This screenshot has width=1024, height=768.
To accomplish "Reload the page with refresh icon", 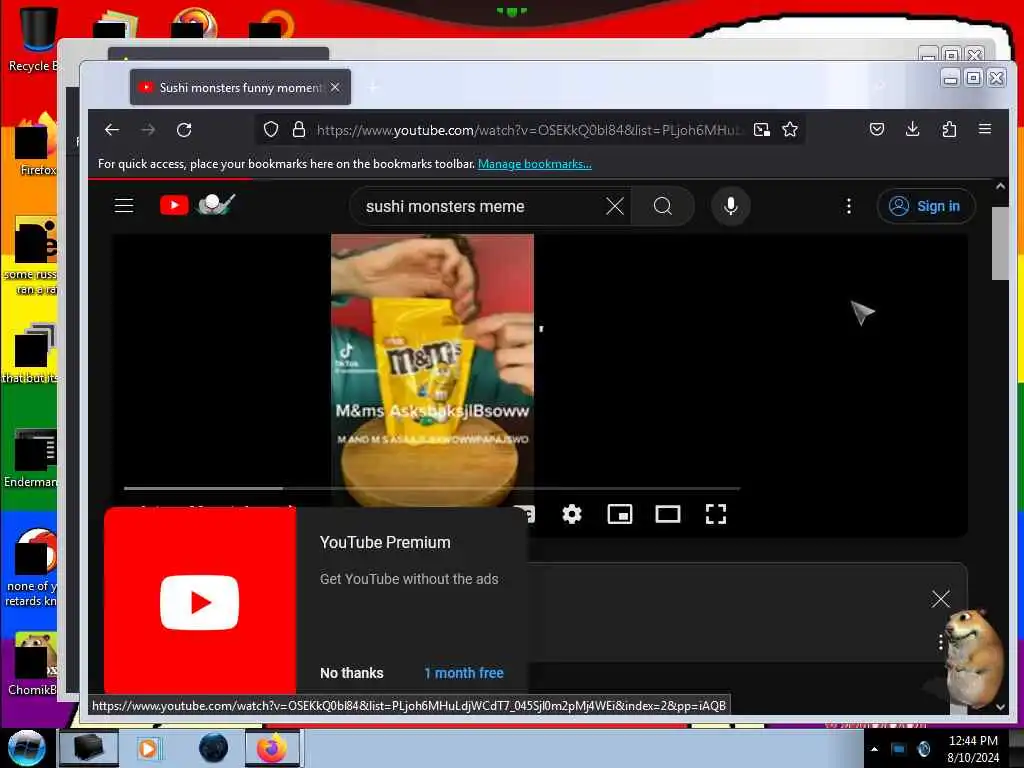I will (x=184, y=130).
